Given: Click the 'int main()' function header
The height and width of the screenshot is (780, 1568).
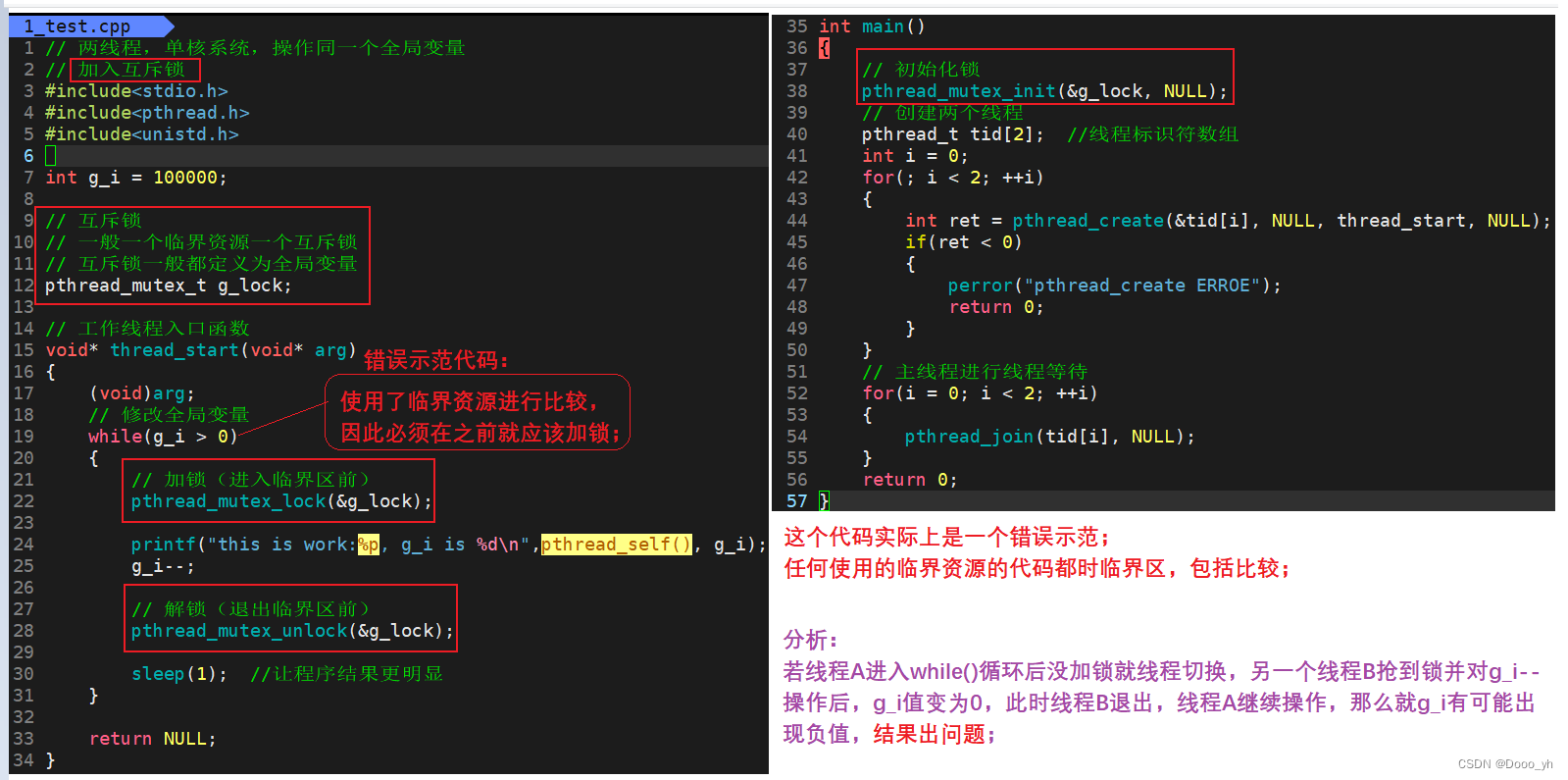Looking at the screenshot, I should [x=872, y=26].
